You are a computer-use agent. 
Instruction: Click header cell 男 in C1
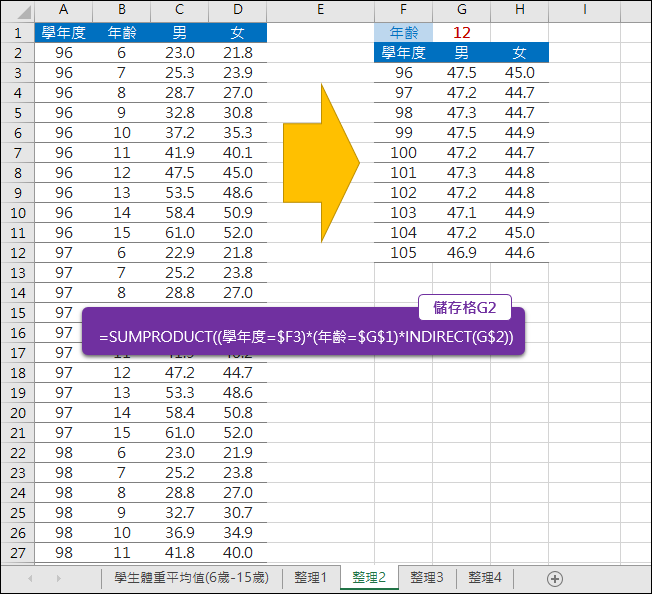coord(179,32)
